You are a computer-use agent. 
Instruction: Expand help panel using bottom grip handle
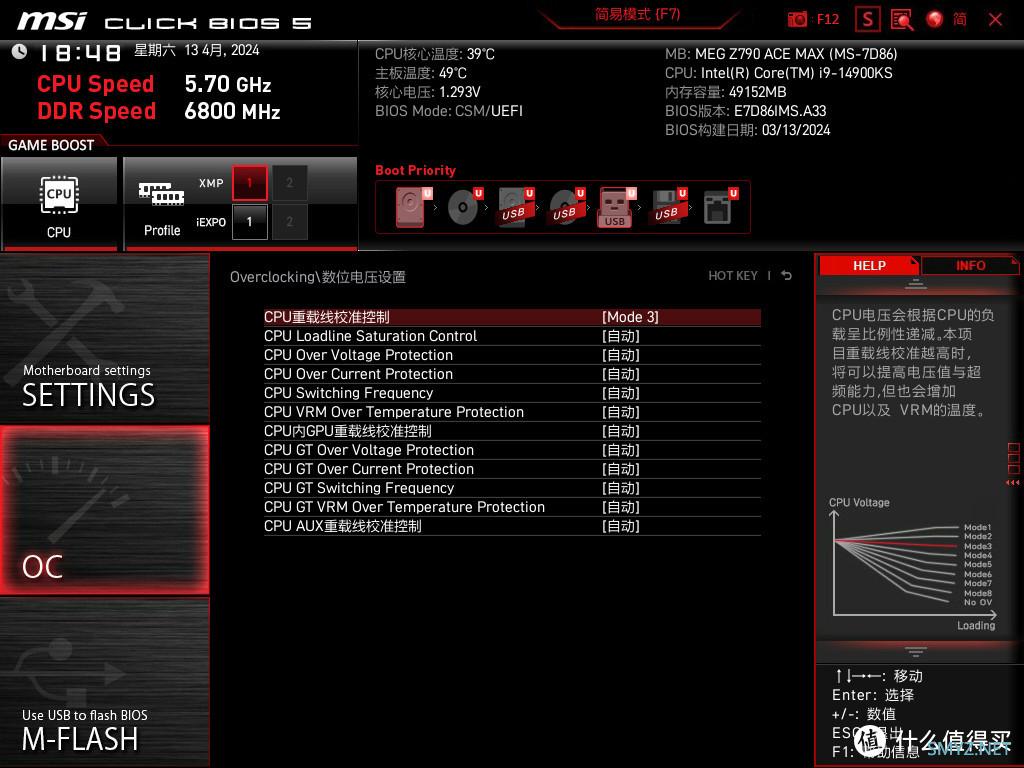(x=916, y=652)
